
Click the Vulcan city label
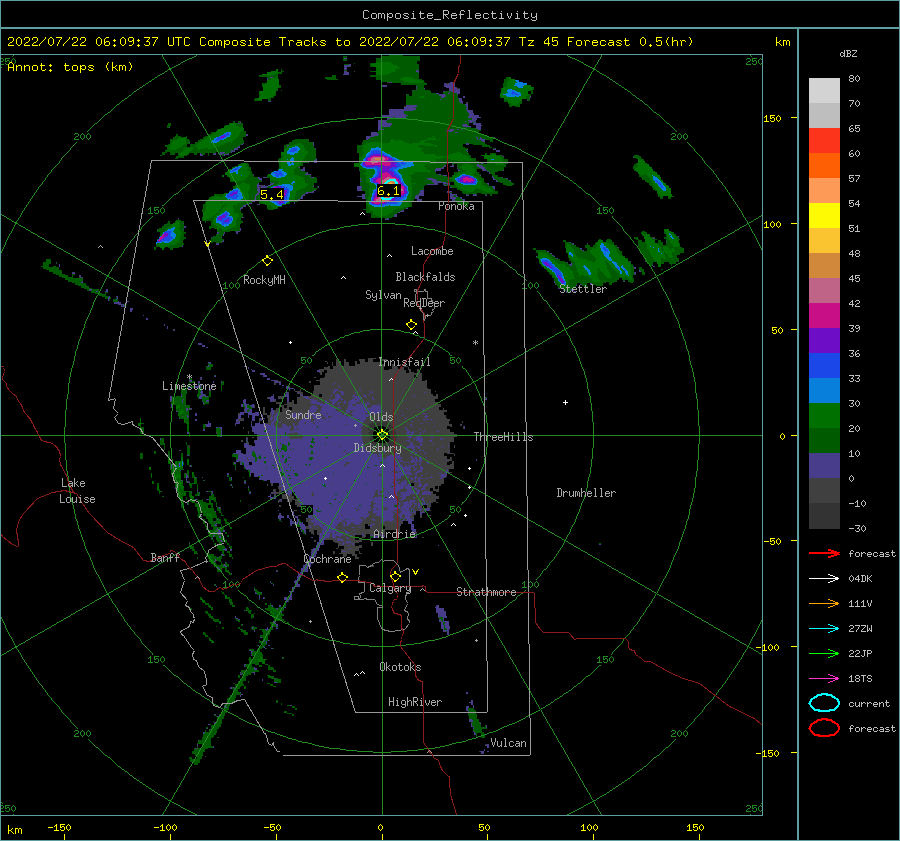click(509, 743)
